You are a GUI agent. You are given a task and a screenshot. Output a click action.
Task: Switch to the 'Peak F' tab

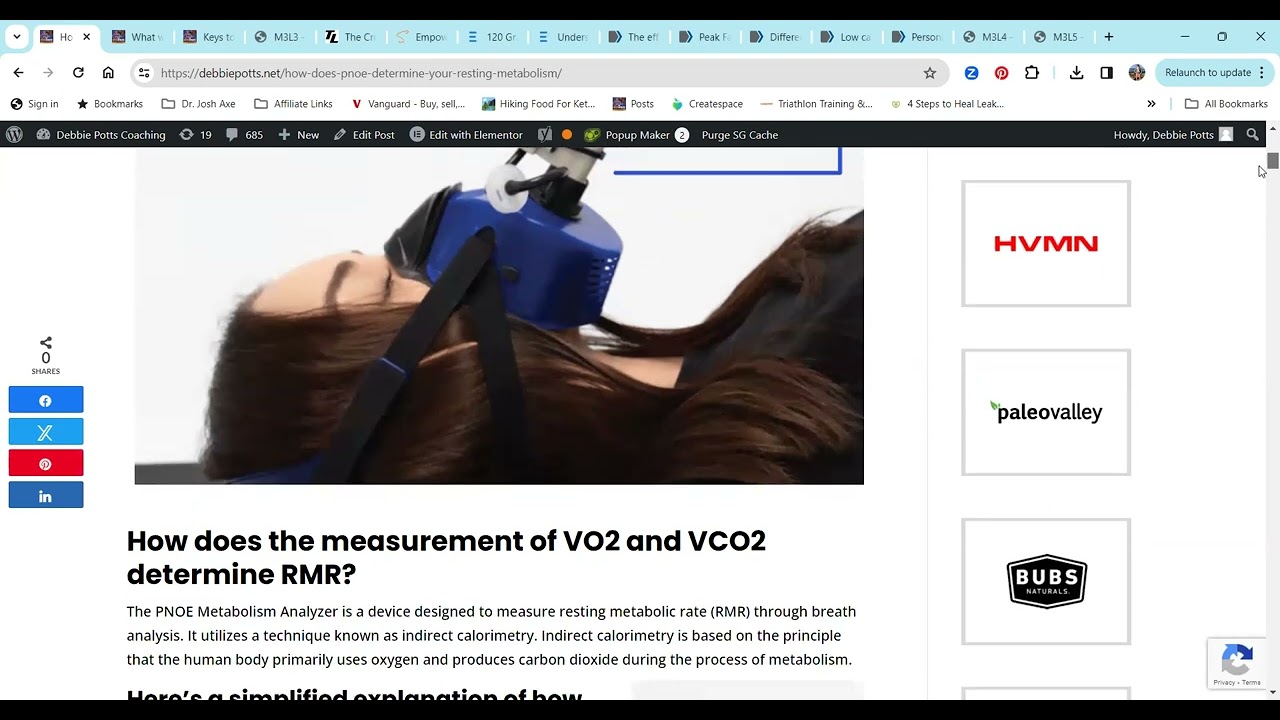(x=705, y=37)
